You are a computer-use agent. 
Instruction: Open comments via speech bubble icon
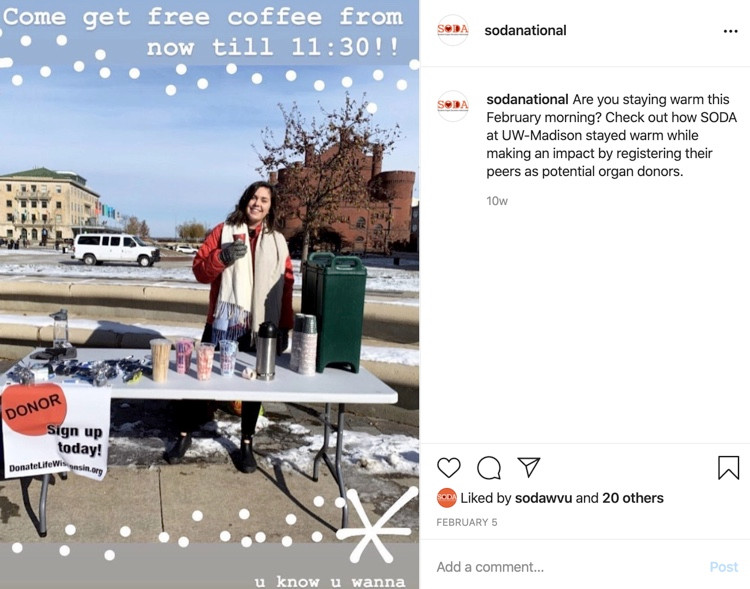[489, 467]
